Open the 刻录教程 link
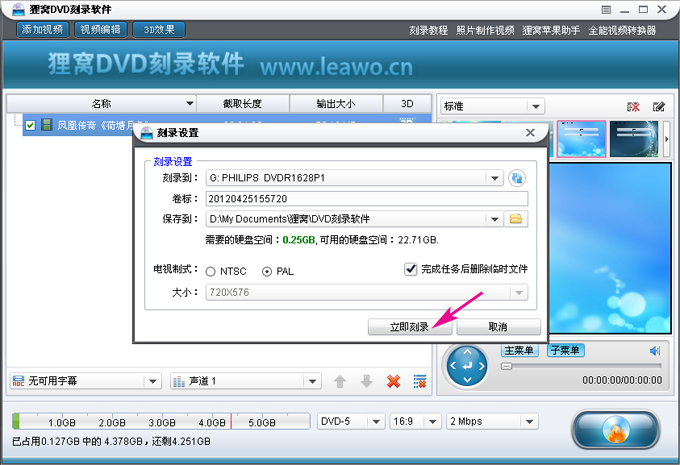This screenshot has width=680, height=465. pyautogui.click(x=428, y=30)
